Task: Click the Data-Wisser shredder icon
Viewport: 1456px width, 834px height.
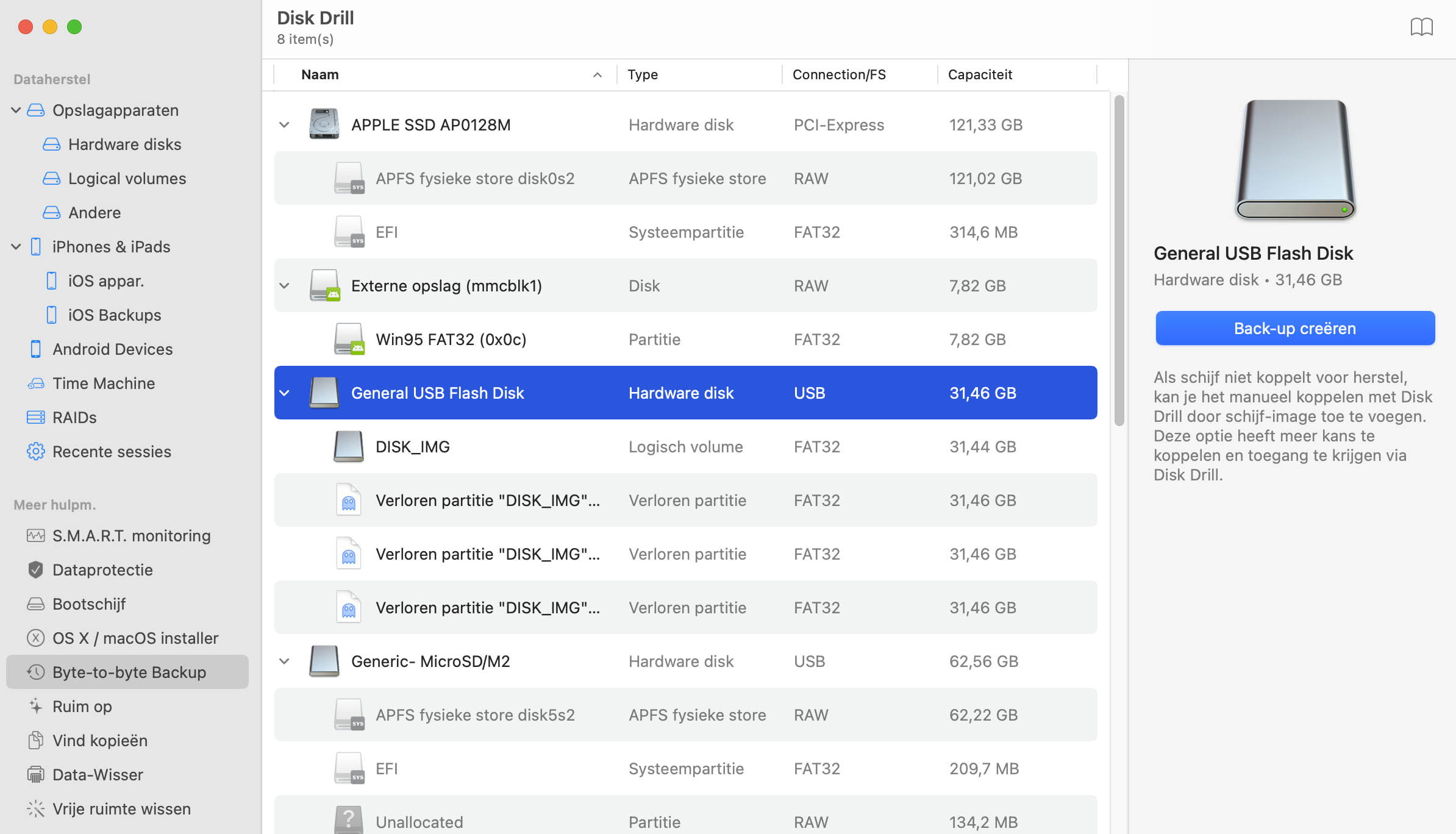Action: click(36, 775)
